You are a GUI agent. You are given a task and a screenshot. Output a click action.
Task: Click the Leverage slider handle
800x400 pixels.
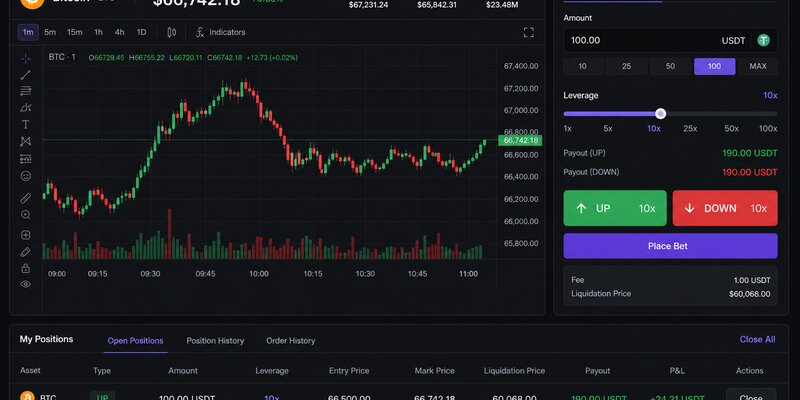click(661, 113)
